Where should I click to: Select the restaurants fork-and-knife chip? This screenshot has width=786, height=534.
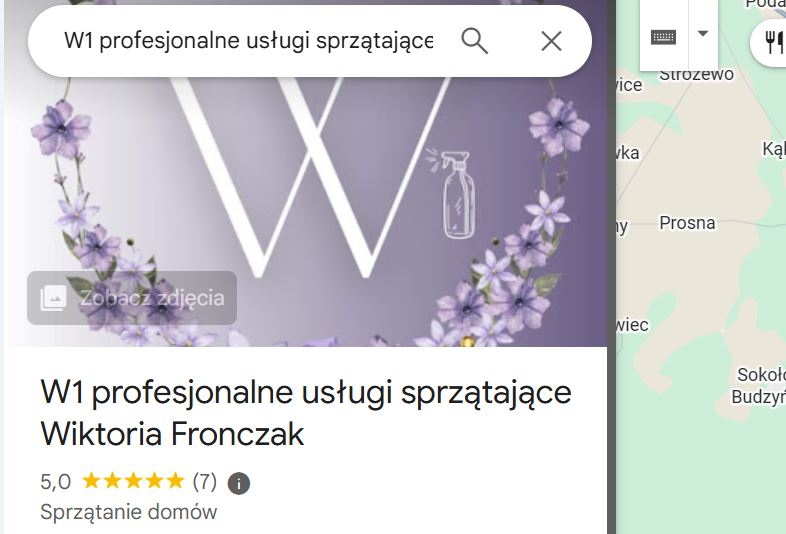coord(772,42)
